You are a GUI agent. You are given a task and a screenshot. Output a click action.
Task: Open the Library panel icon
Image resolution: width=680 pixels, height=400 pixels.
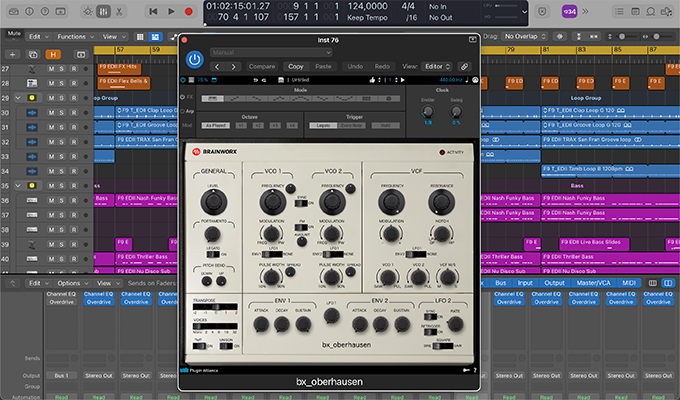click(14, 12)
